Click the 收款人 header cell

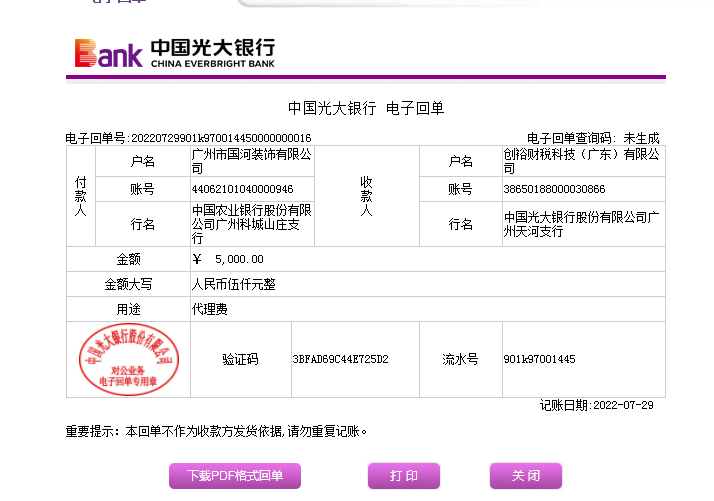click(x=367, y=196)
